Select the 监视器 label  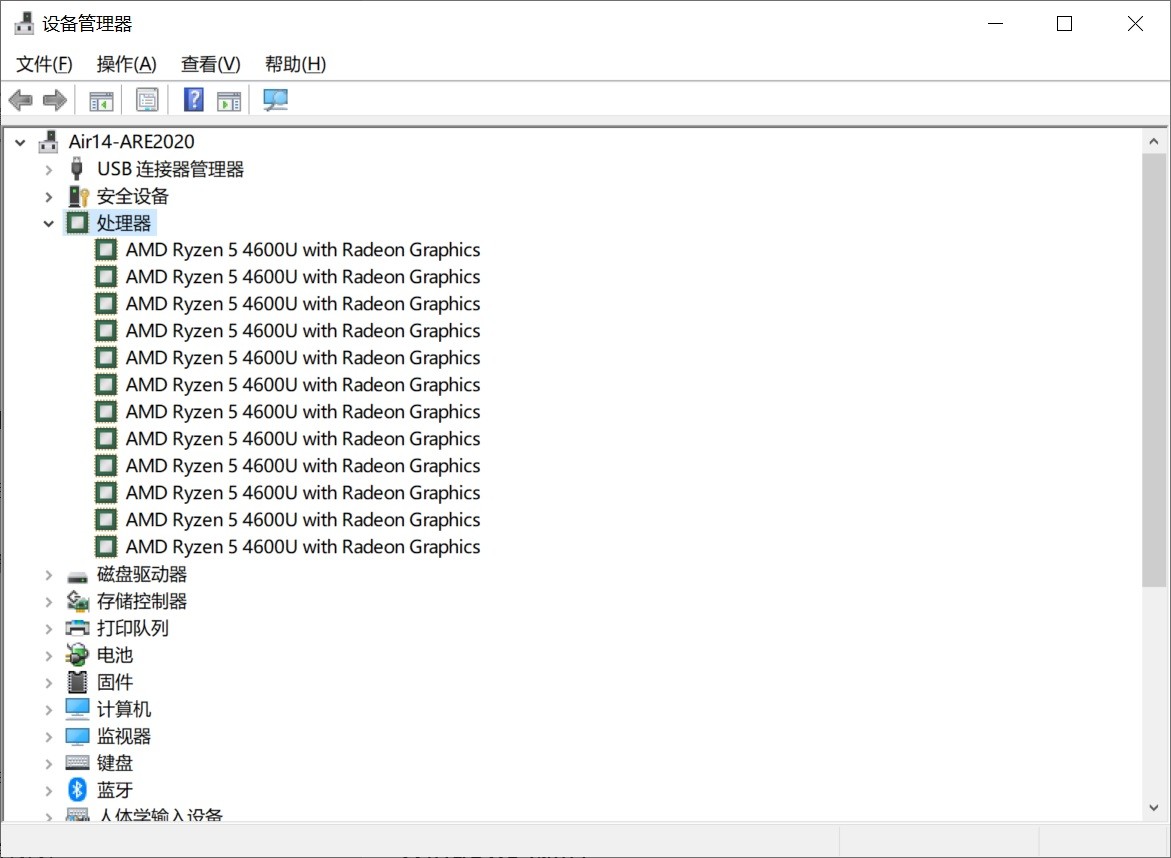coord(124,736)
